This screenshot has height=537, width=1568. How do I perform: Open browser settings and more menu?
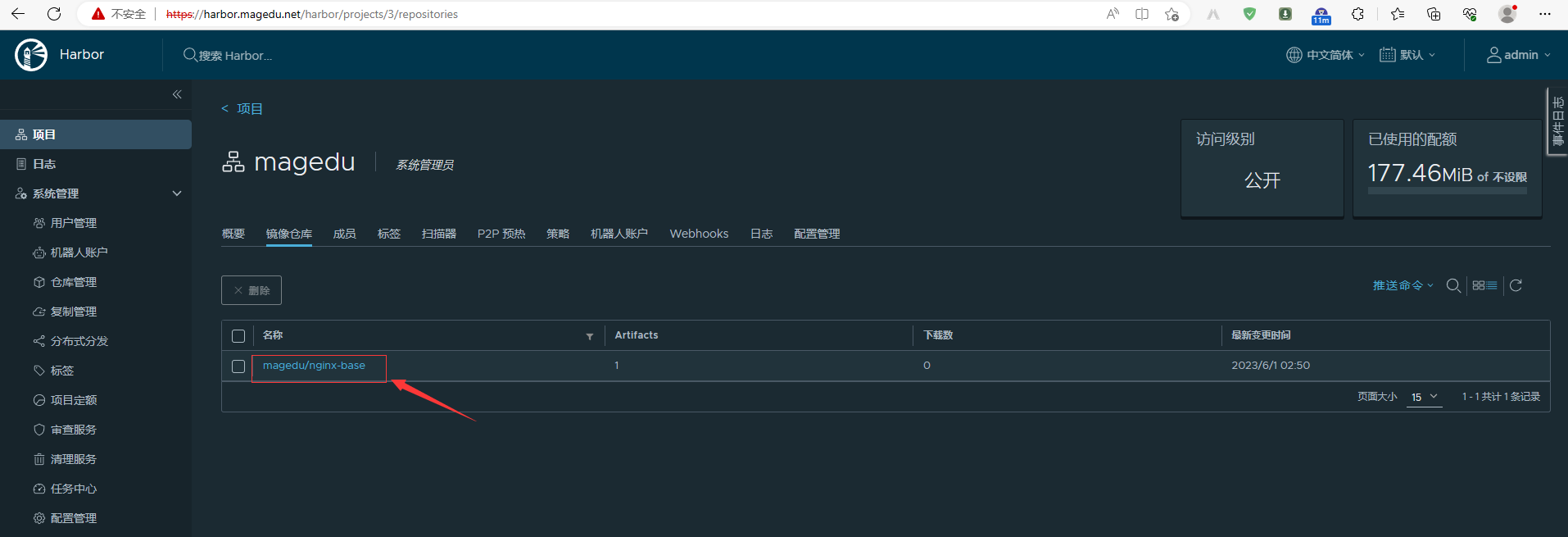(1545, 14)
